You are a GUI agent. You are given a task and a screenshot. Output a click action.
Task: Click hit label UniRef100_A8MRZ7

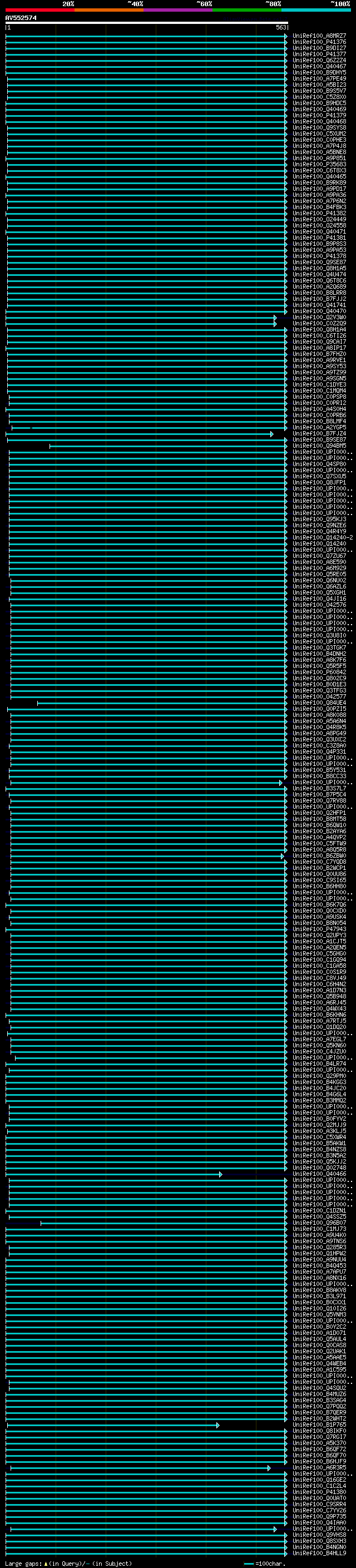click(x=319, y=36)
